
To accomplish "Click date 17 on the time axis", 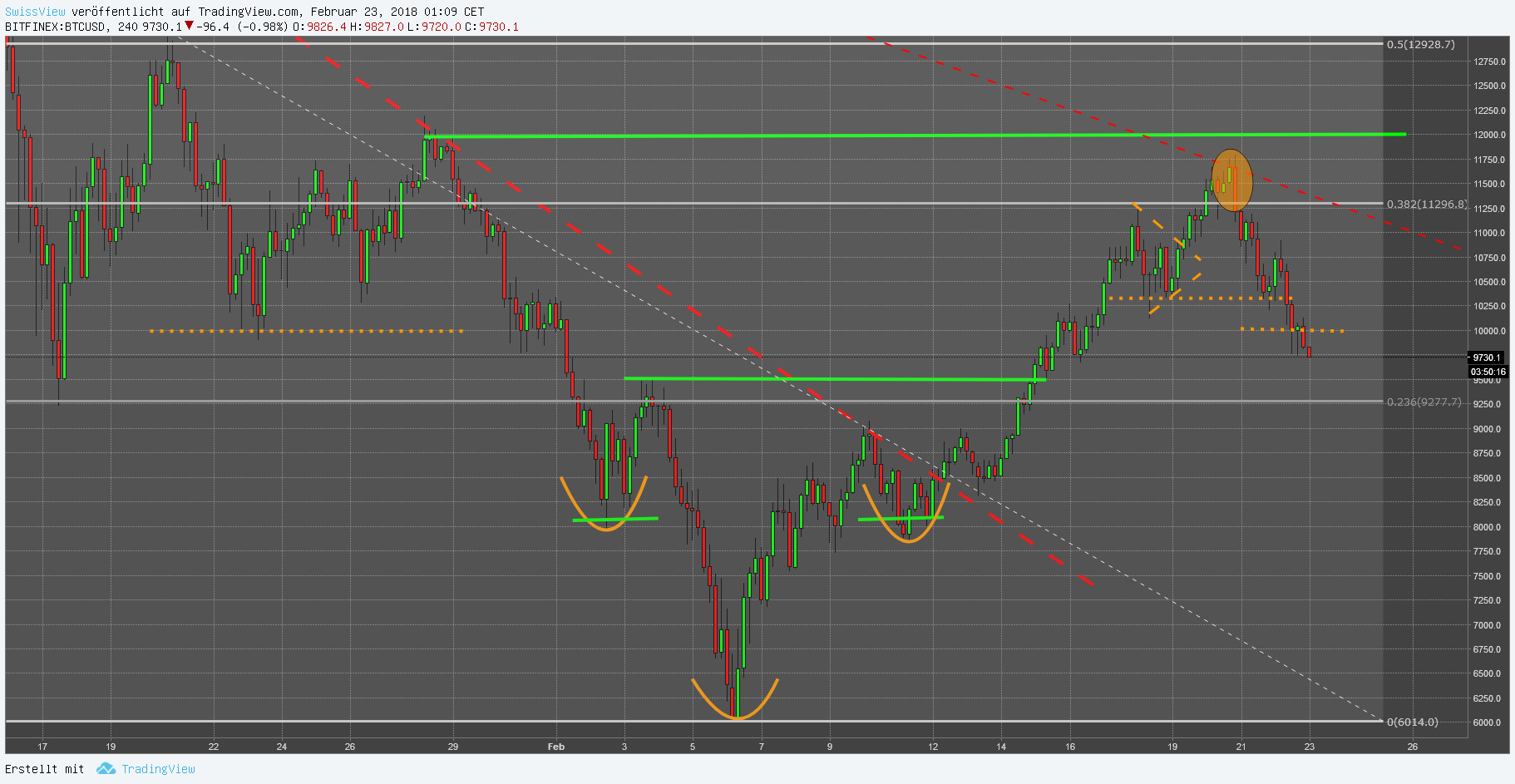I will 42,747.
